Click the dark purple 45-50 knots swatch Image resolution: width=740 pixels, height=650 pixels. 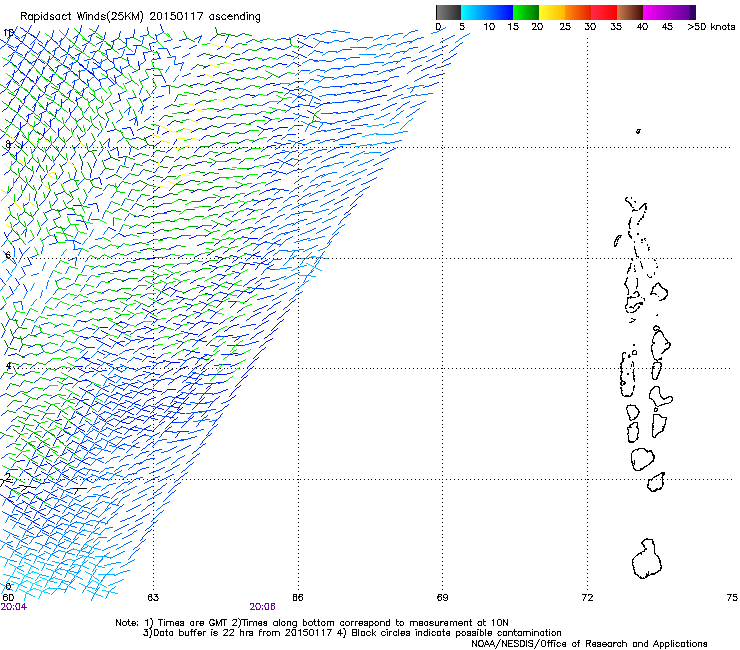tap(682, 12)
